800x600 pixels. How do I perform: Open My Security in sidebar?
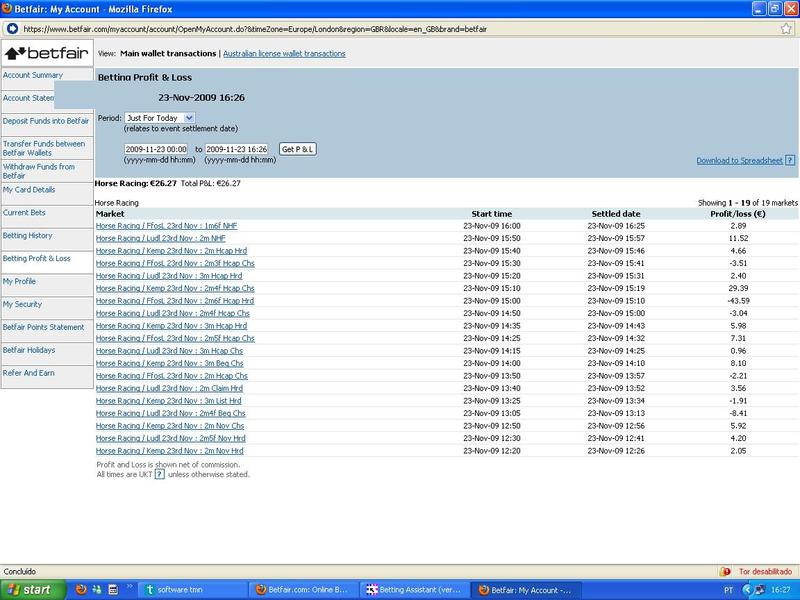[x=22, y=304]
